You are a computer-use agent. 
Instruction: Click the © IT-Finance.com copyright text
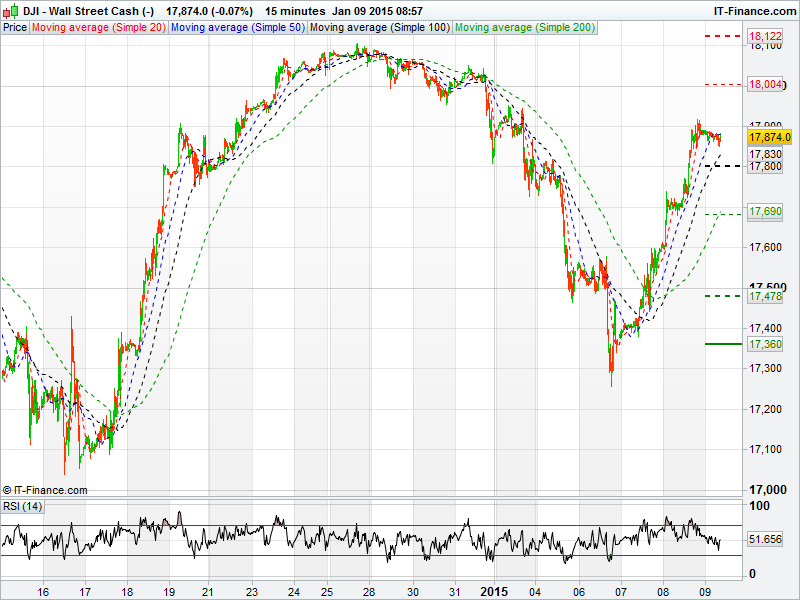[x=45, y=490]
